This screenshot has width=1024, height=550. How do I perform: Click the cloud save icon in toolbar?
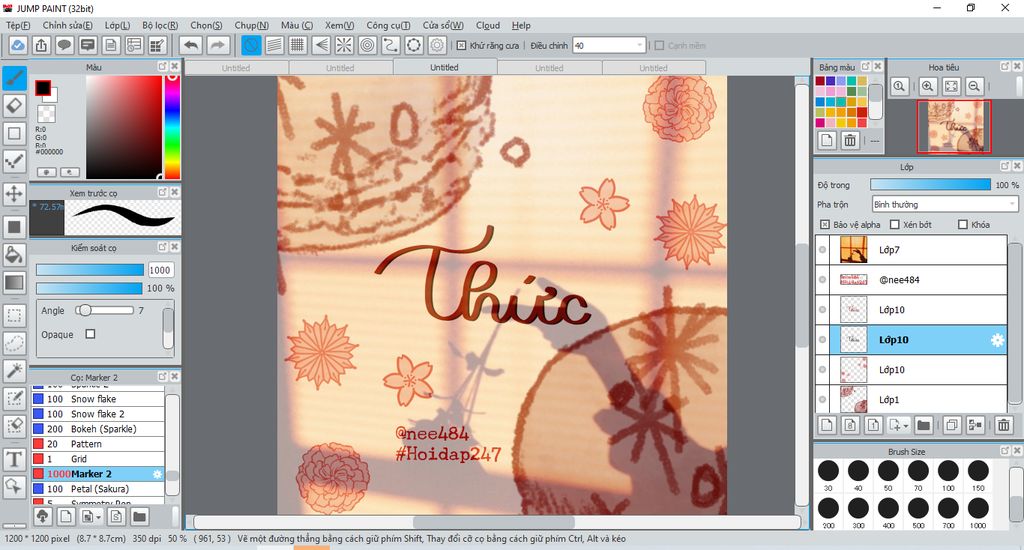(x=18, y=45)
